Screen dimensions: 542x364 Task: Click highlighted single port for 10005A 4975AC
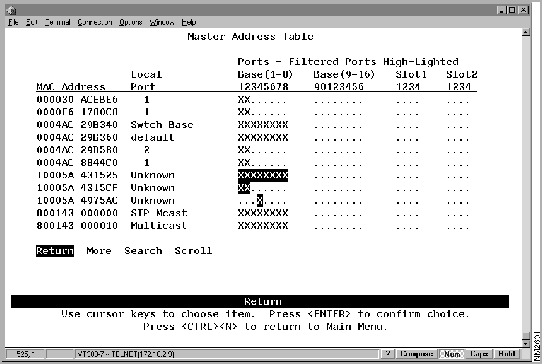260,200
